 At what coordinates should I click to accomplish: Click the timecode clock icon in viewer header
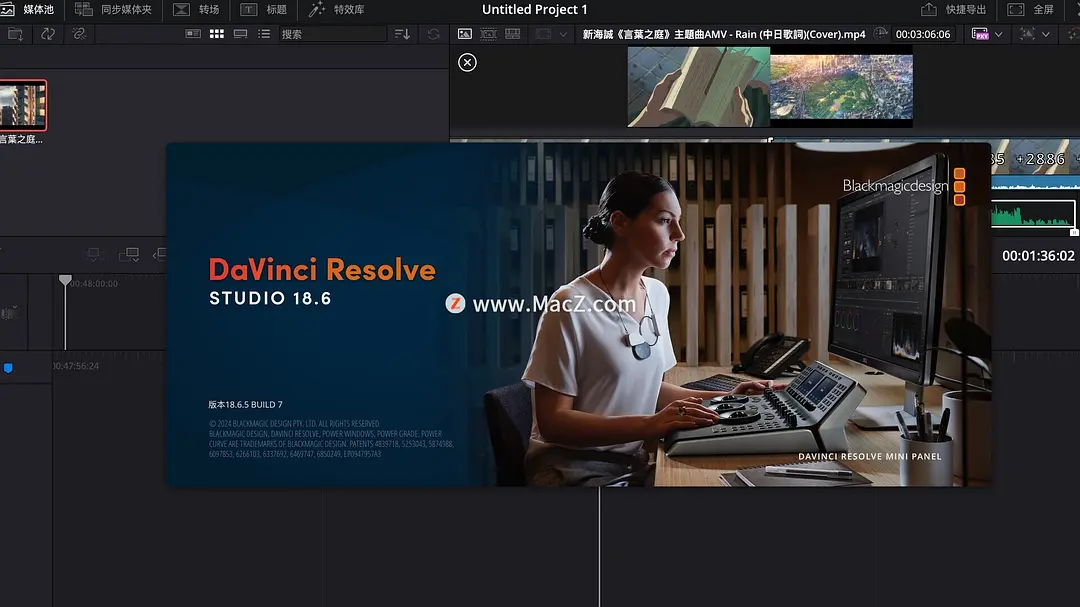(880, 34)
